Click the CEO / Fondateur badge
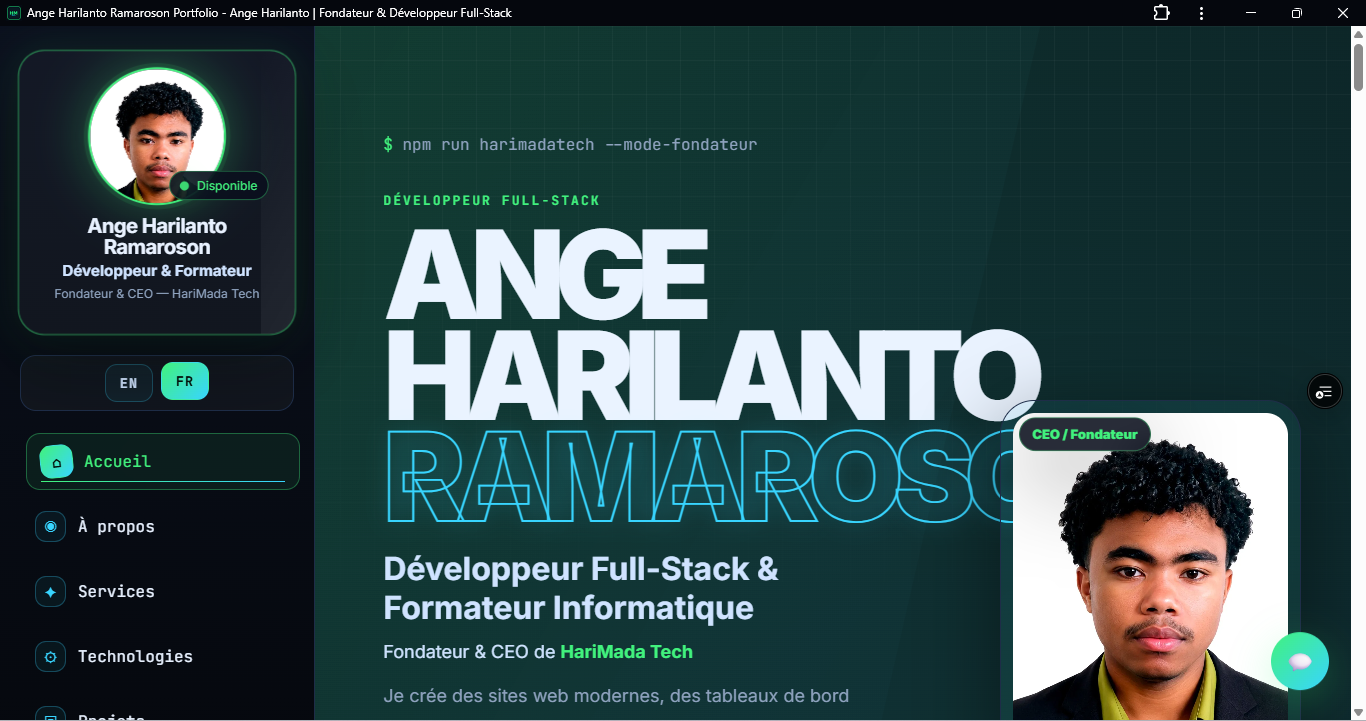 coord(1085,435)
